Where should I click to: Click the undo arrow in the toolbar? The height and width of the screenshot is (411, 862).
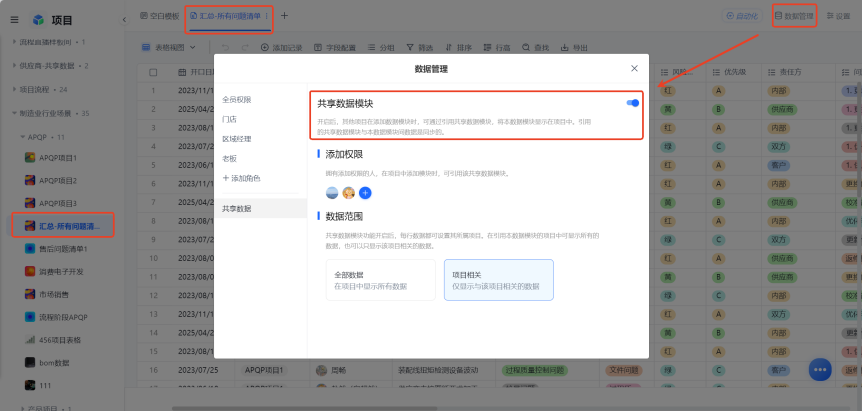(225, 48)
